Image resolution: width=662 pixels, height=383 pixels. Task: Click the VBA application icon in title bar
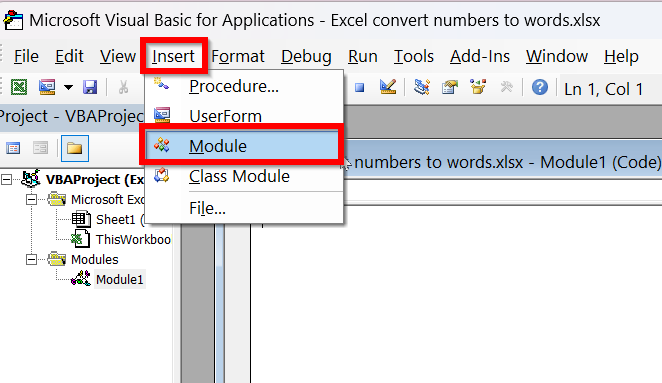[13, 20]
